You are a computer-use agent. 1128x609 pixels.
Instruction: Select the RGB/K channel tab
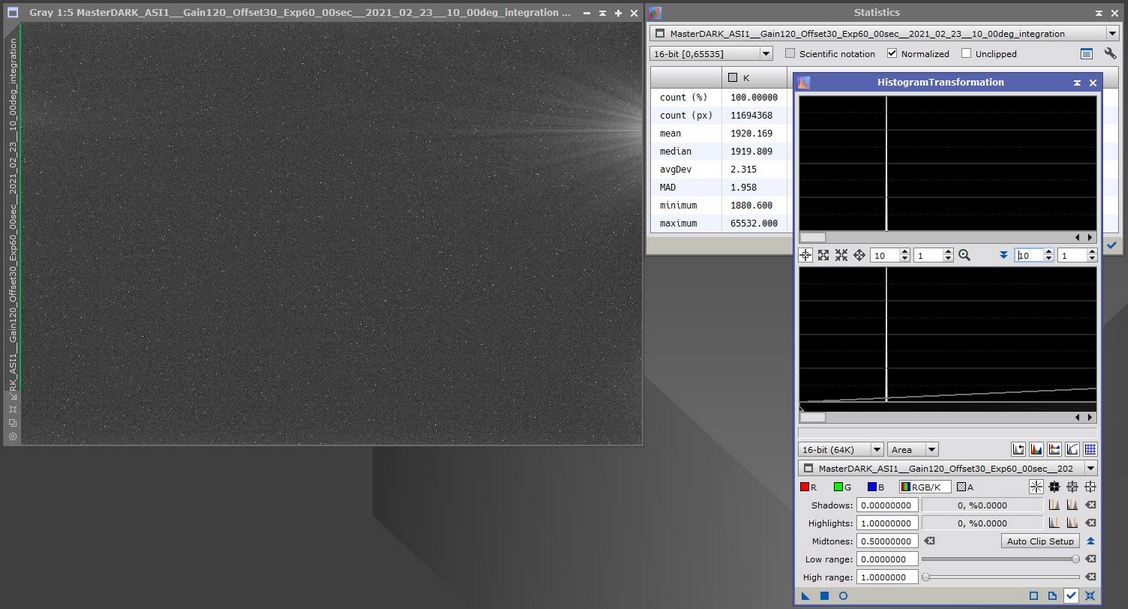click(x=925, y=487)
